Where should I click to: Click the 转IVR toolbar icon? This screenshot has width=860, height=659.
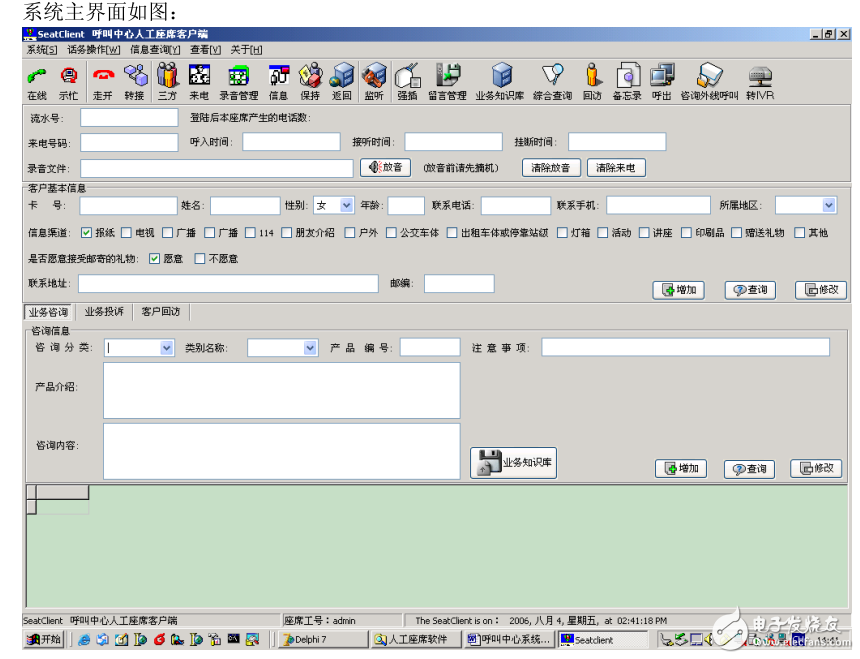760,81
